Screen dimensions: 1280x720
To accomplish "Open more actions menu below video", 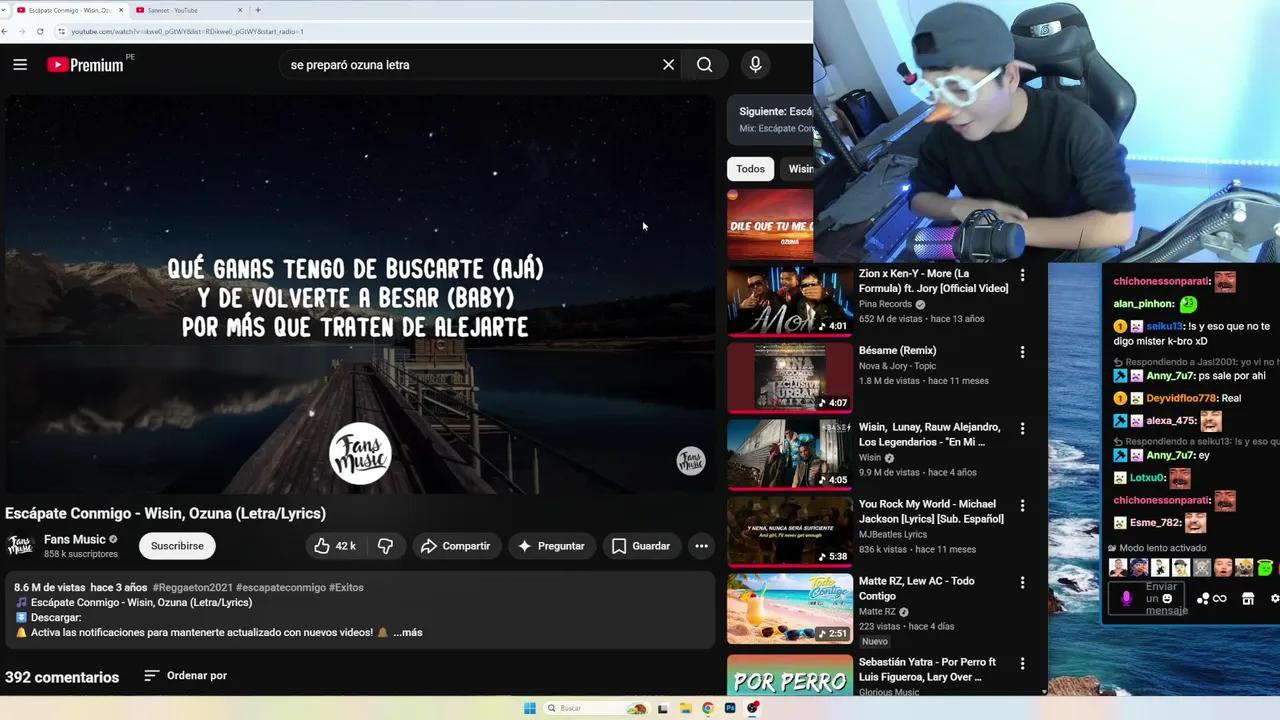I will [702, 546].
